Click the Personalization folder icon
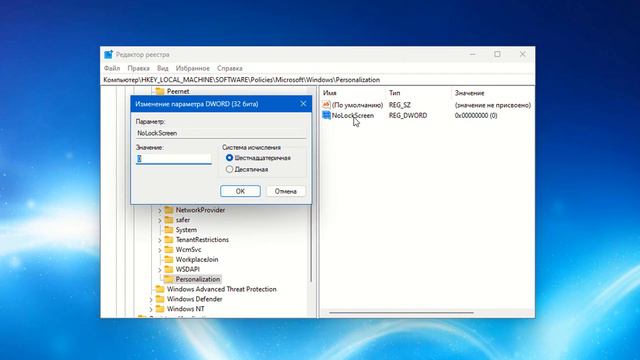640x360 pixels. (x=169, y=279)
